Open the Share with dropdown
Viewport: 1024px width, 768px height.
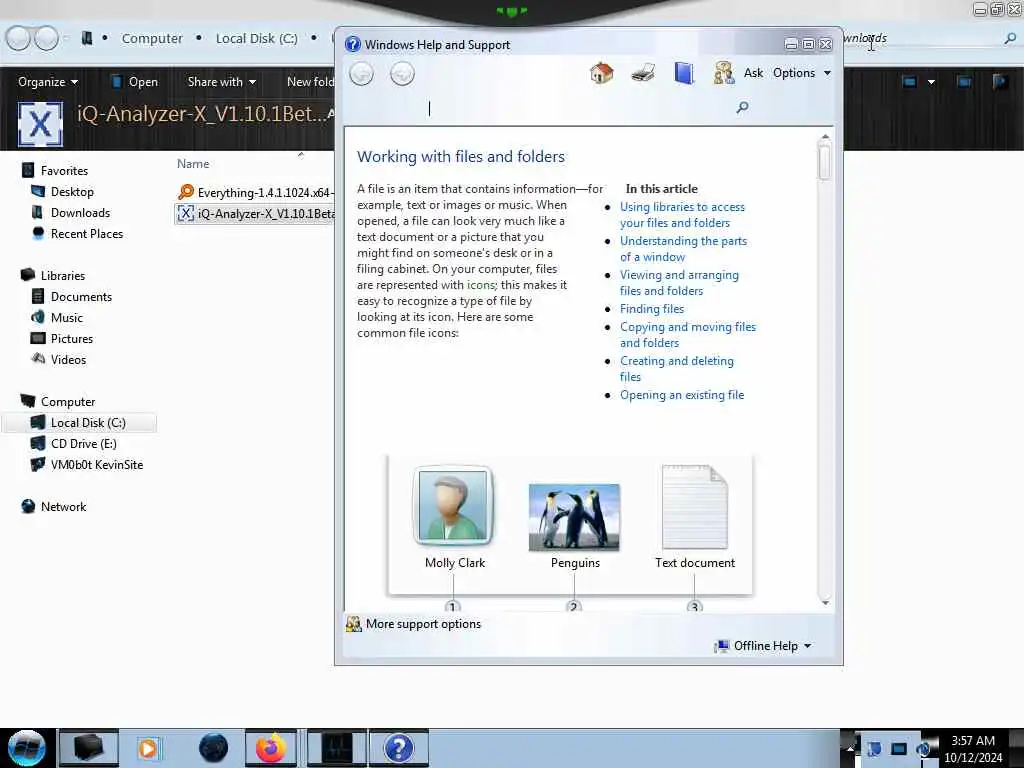221,82
